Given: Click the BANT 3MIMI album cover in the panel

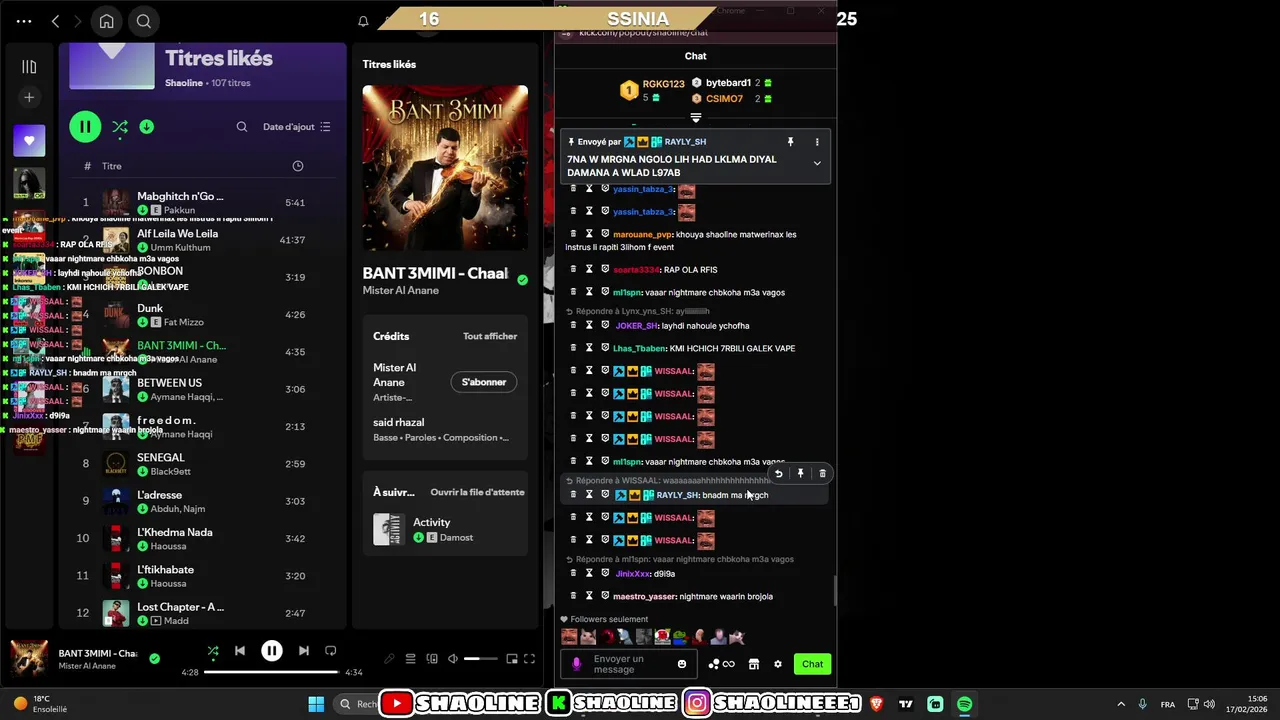Looking at the screenshot, I should (x=445, y=168).
